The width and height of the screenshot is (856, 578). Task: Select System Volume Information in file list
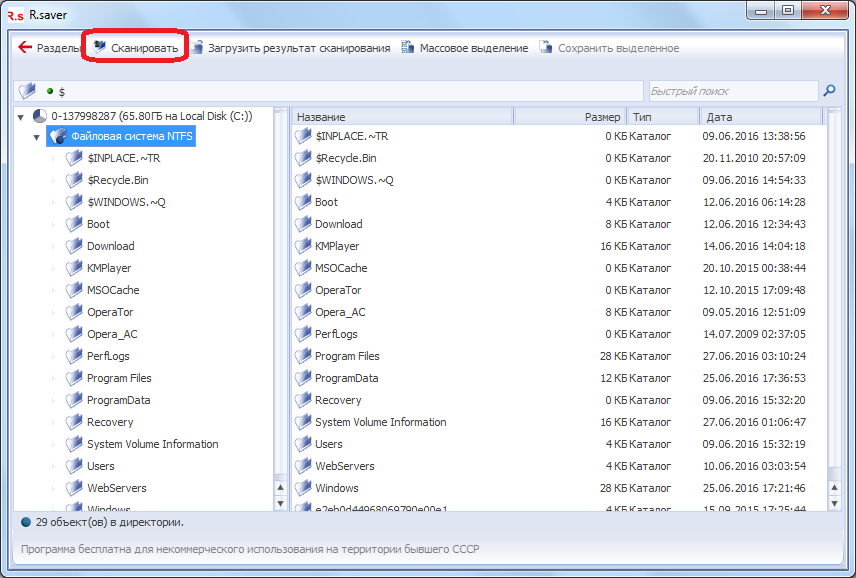coord(380,422)
